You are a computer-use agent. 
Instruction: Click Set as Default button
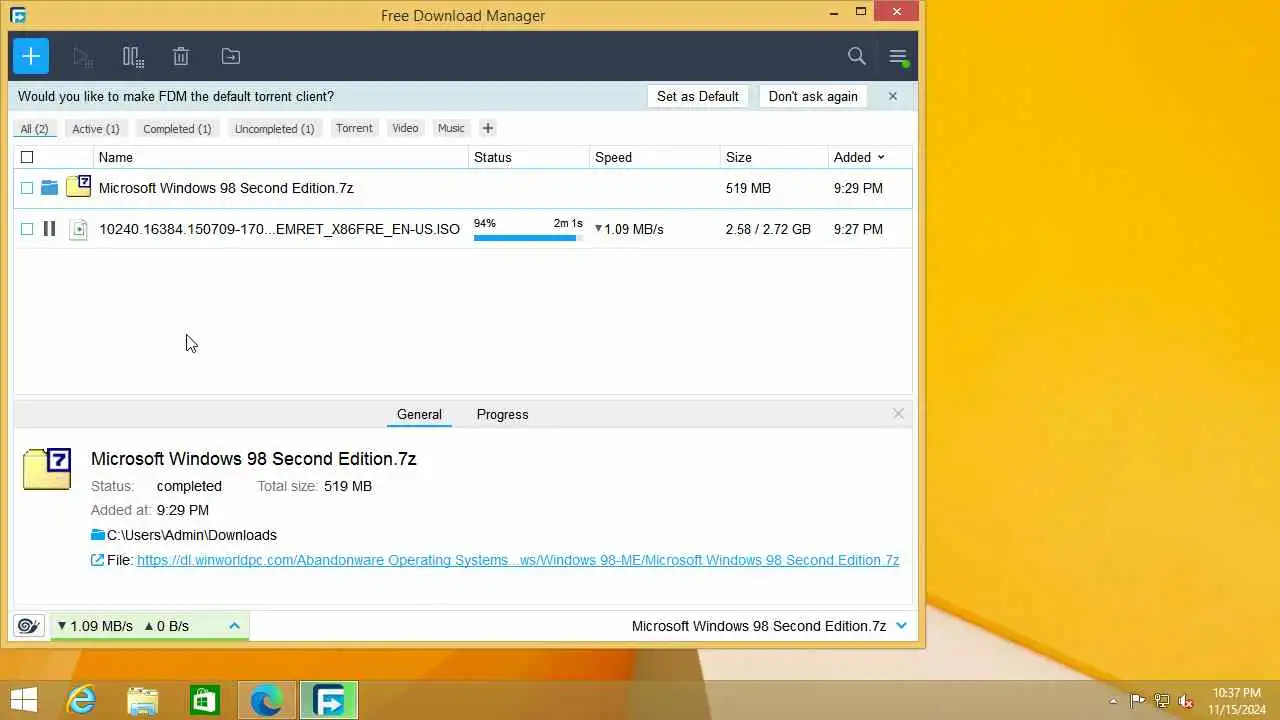[698, 96]
